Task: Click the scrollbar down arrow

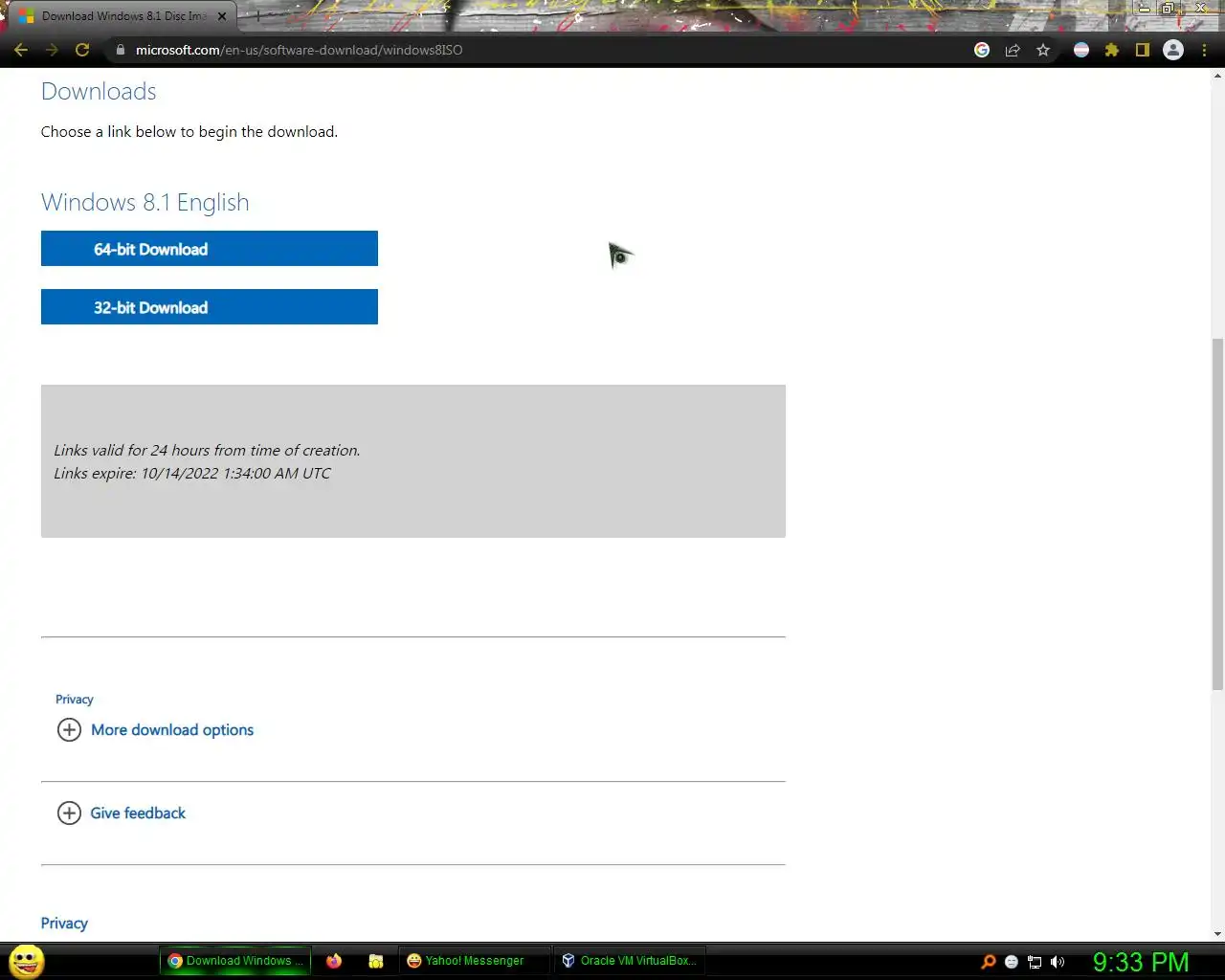Action: [x=1217, y=934]
